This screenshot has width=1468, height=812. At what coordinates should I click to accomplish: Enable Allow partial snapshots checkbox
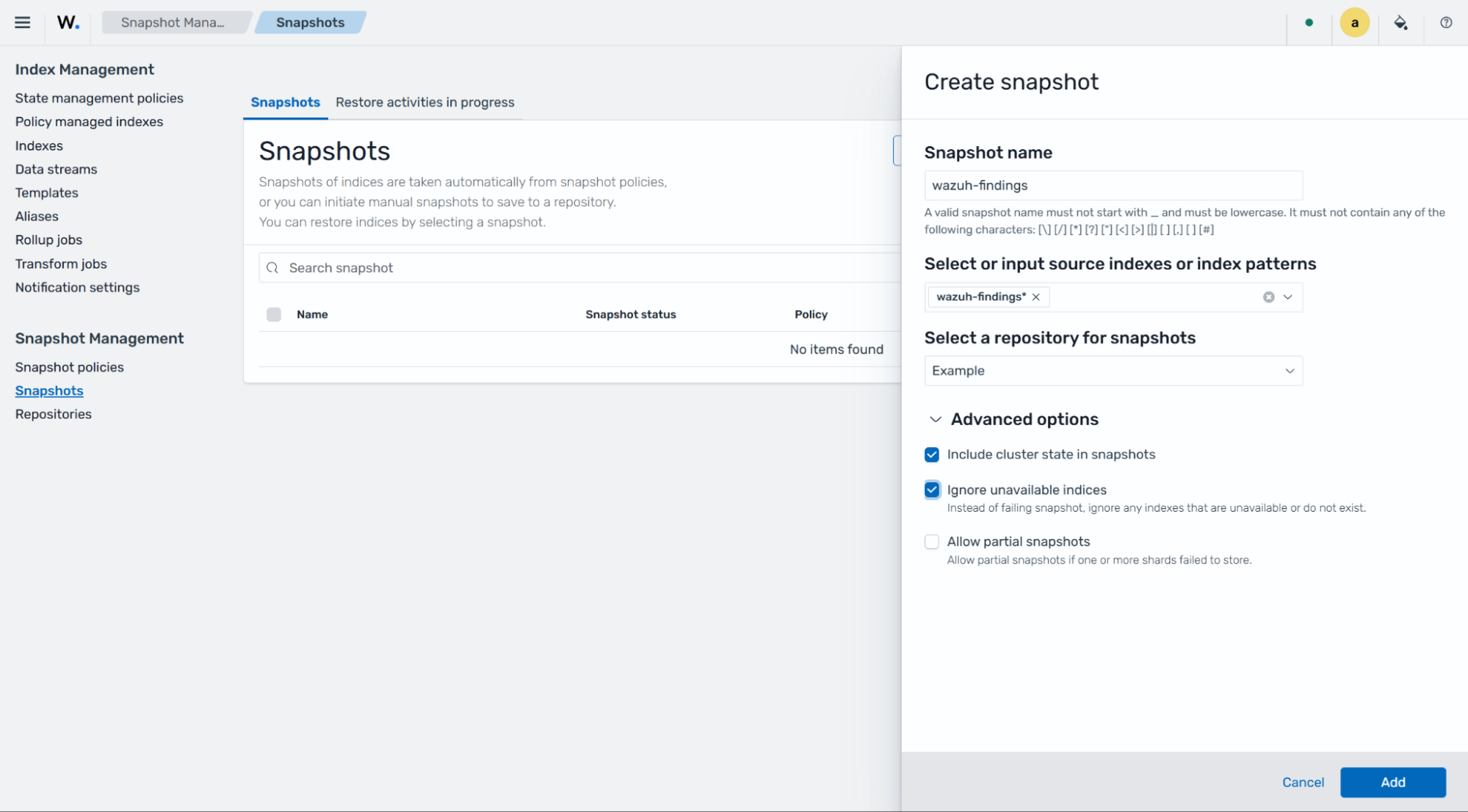[932, 542]
